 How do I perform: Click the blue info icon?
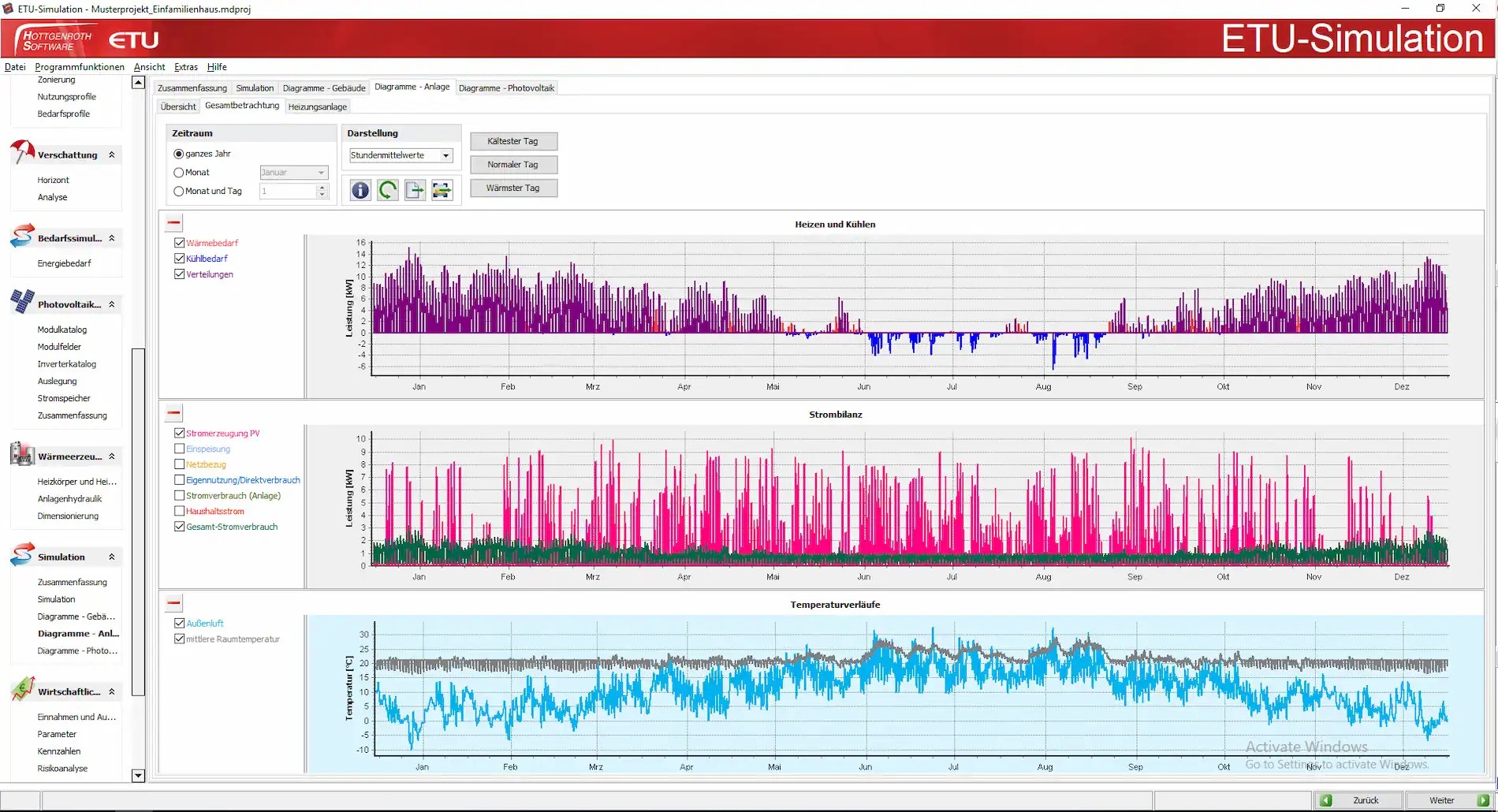[x=360, y=190]
